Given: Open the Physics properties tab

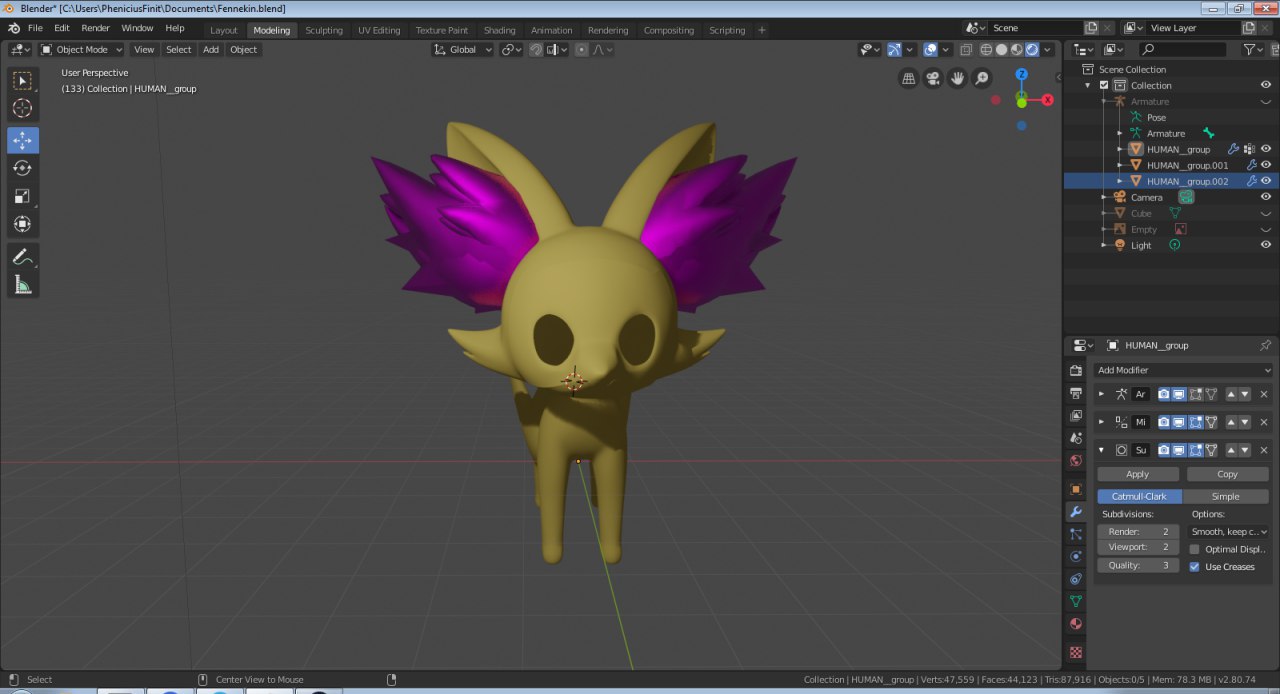Looking at the screenshot, I should [1076, 556].
